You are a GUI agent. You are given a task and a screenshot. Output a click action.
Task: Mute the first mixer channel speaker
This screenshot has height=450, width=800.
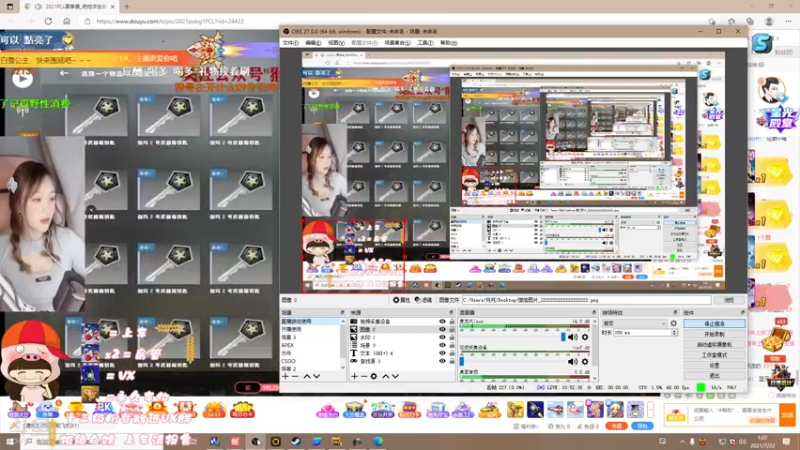[x=573, y=337]
